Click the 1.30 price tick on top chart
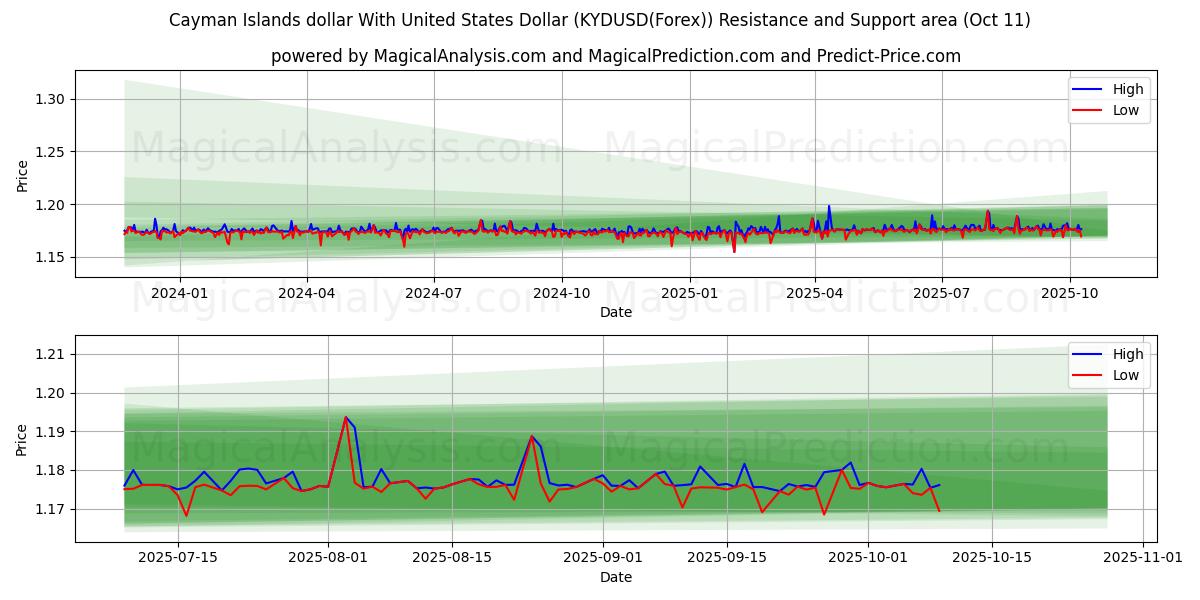 (49, 99)
